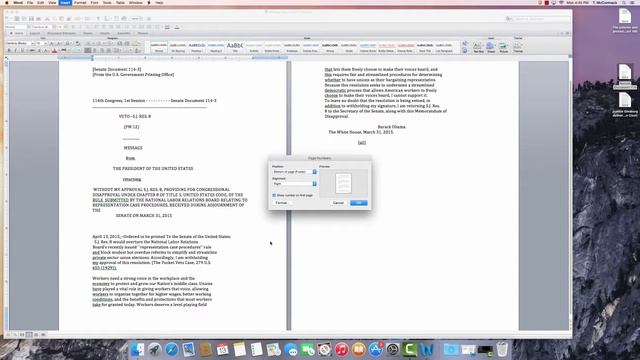Click the page preview in Page Numbers dialog
The image size is (640, 360).
click(344, 183)
